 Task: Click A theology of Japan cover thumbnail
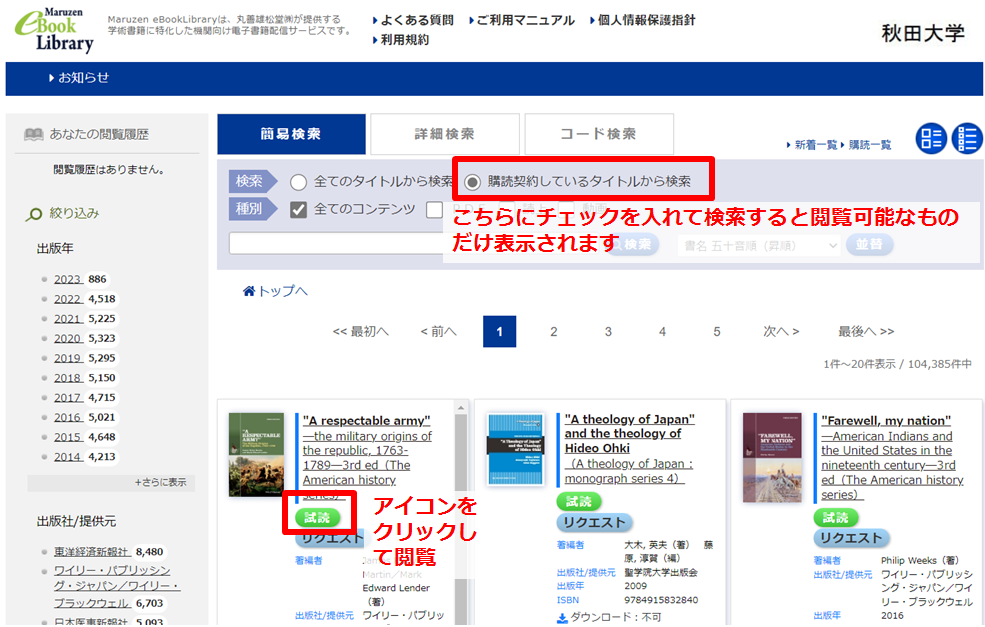(x=516, y=450)
